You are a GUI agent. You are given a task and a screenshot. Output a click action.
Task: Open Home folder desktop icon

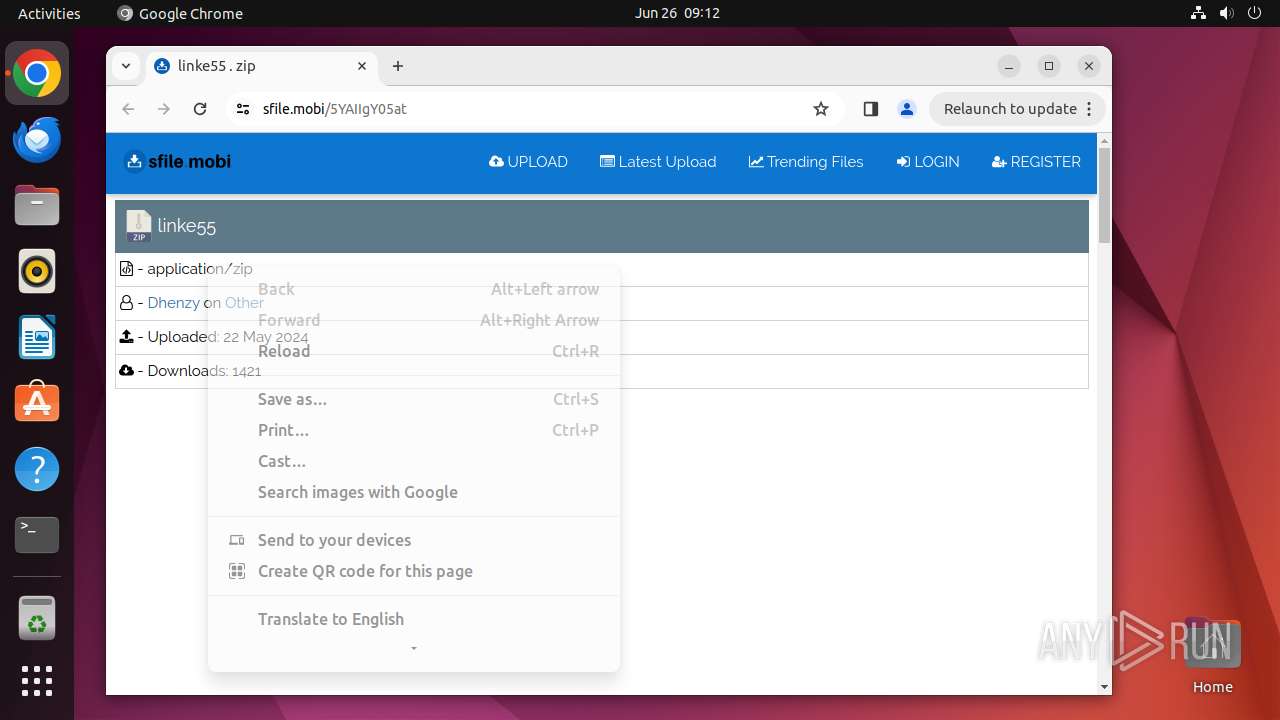pyautogui.click(x=1212, y=655)
